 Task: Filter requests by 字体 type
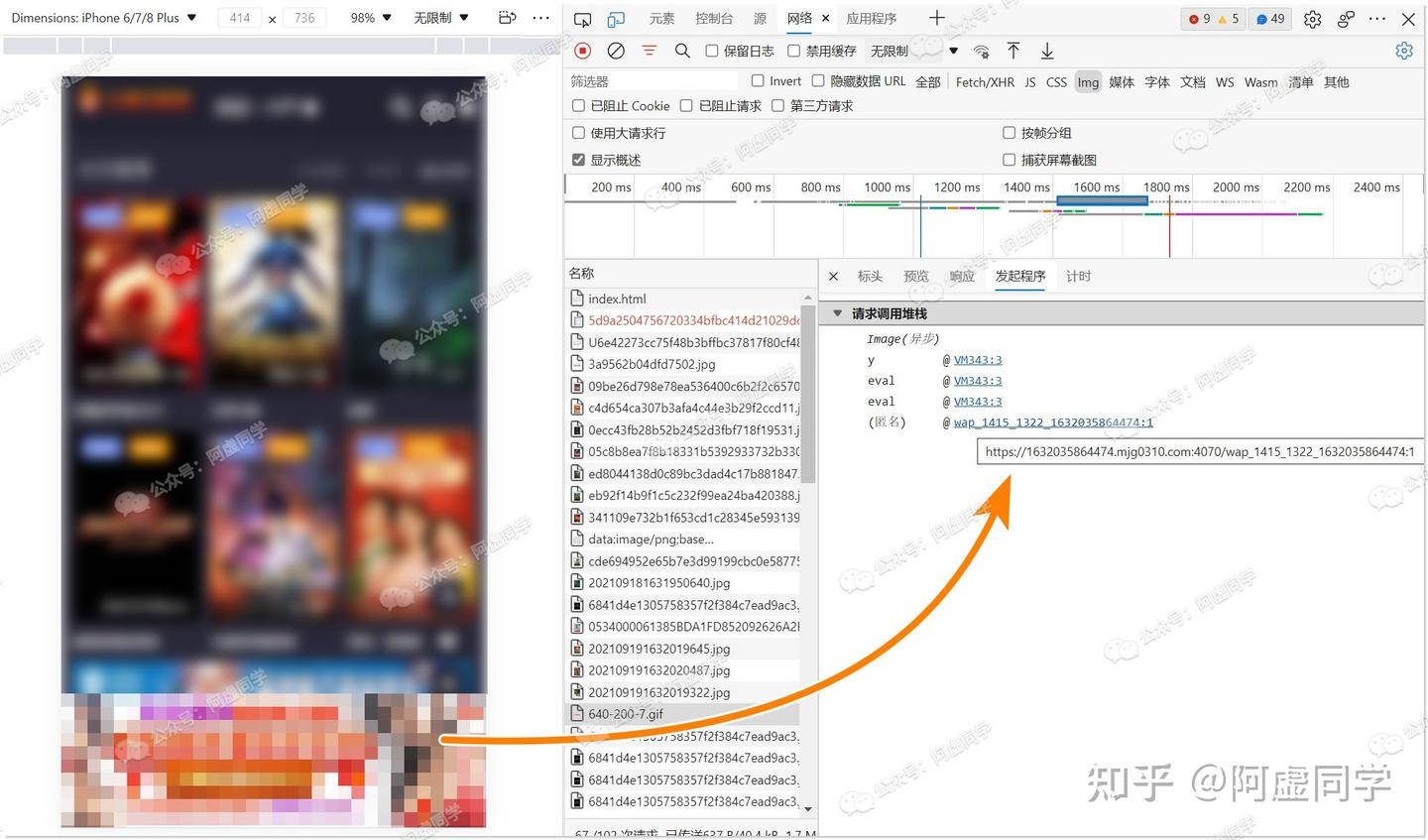tap(1157, 82)
